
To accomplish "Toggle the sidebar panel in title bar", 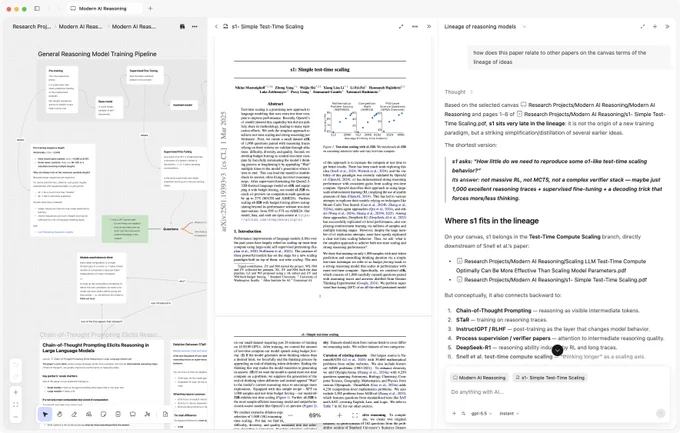I will pos(37,8).
